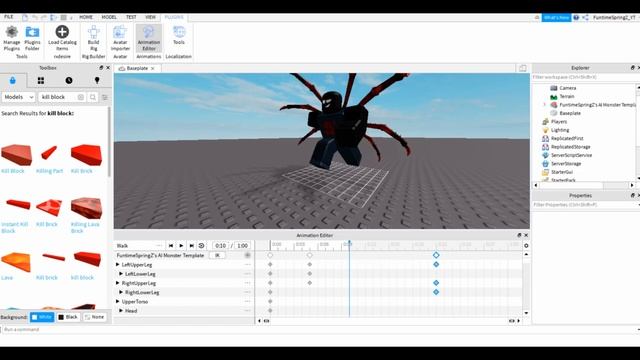
Task: Click the Toolbox search magnifier
Action: click(x=93, y=97)
